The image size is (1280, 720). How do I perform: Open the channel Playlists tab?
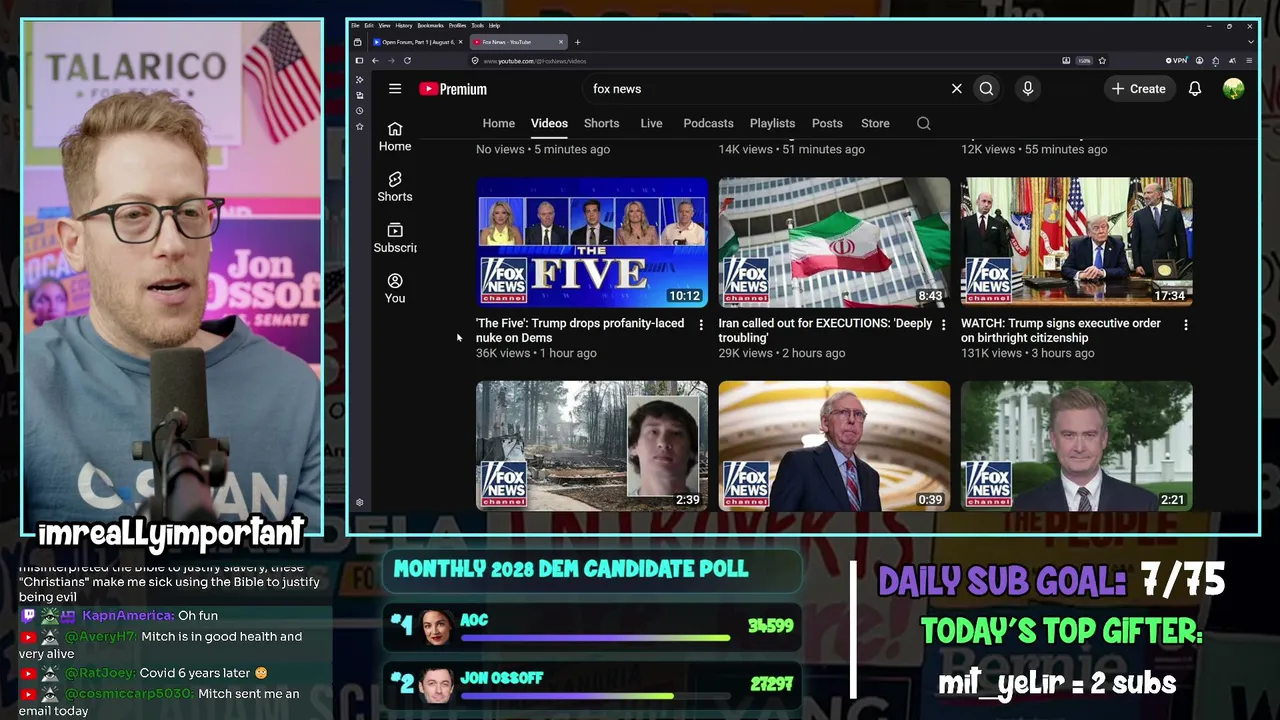pyautogui.click(x=772, y=124)
